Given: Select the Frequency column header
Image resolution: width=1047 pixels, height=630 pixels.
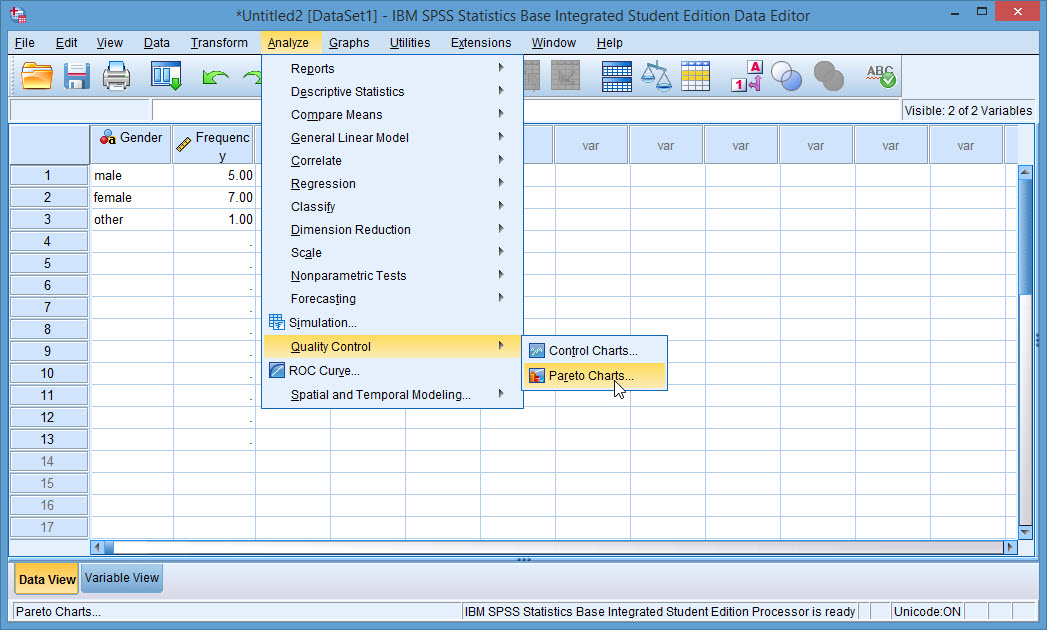Looking at the screenshot, I should click(x=214, y=144).
